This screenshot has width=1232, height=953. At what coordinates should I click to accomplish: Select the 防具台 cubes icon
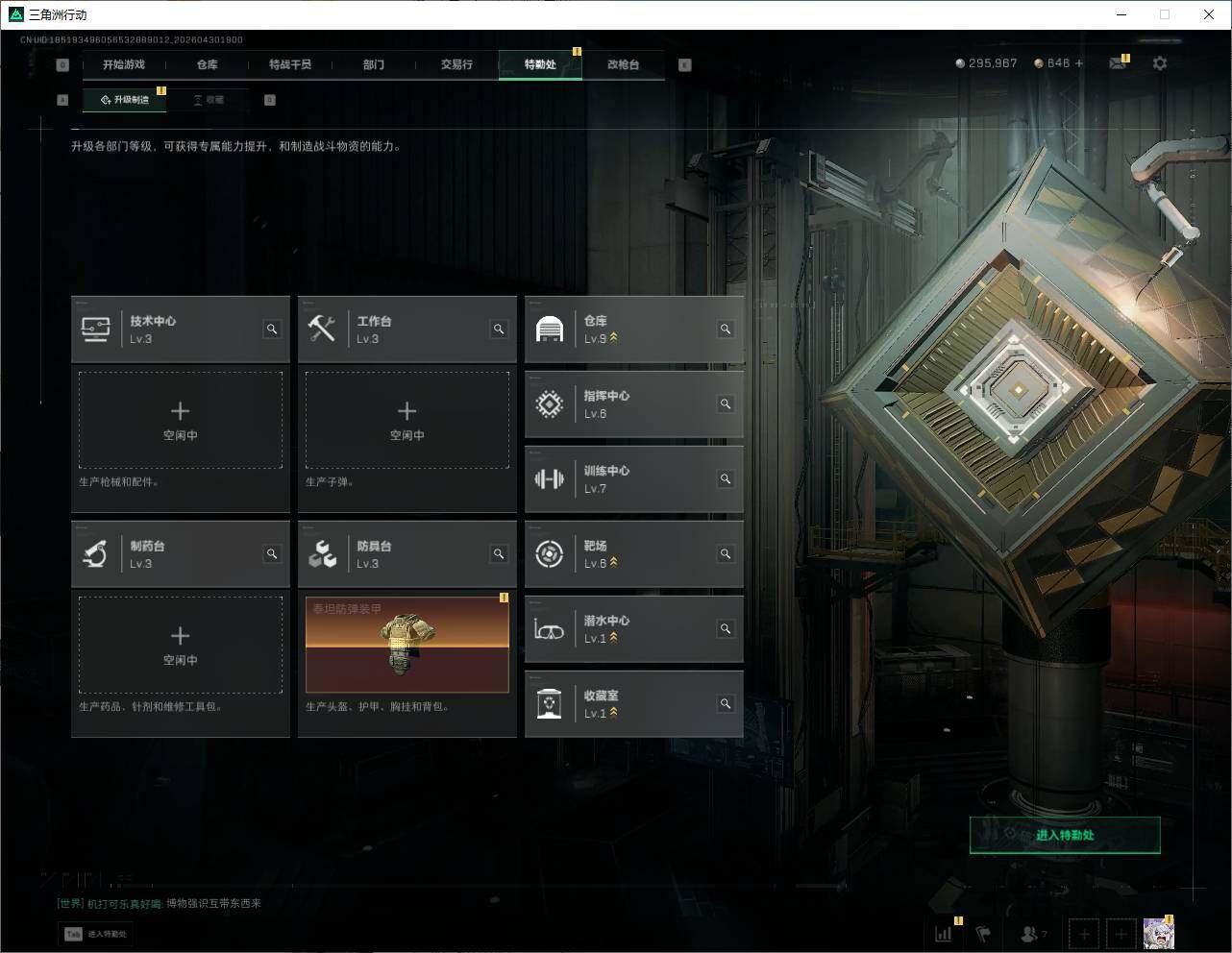[322, 554]
